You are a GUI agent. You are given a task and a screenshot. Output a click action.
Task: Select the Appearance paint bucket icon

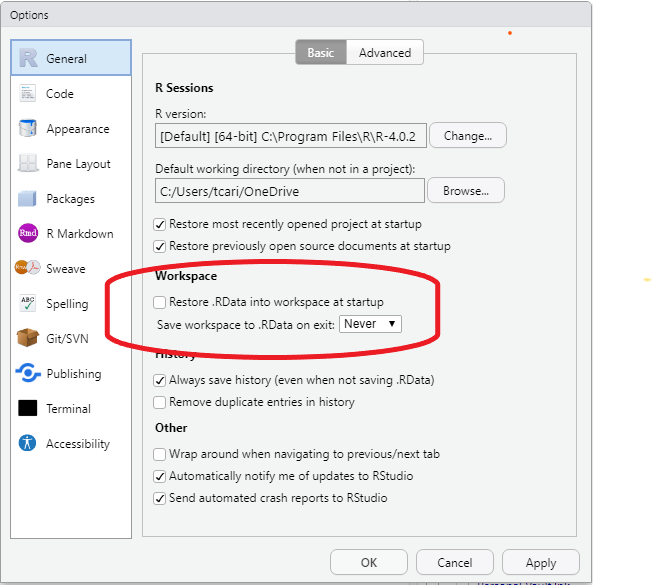28,129
